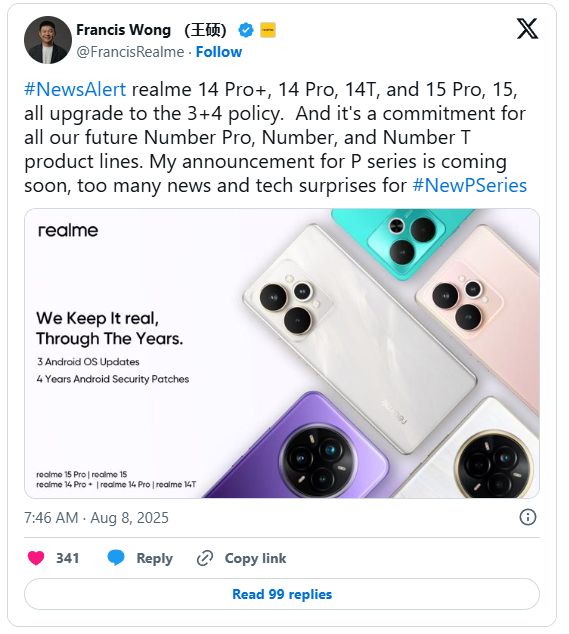Screen dimensions: 569x634
Task: Click the @FrancisRealme handle
Action: [130, 52]
